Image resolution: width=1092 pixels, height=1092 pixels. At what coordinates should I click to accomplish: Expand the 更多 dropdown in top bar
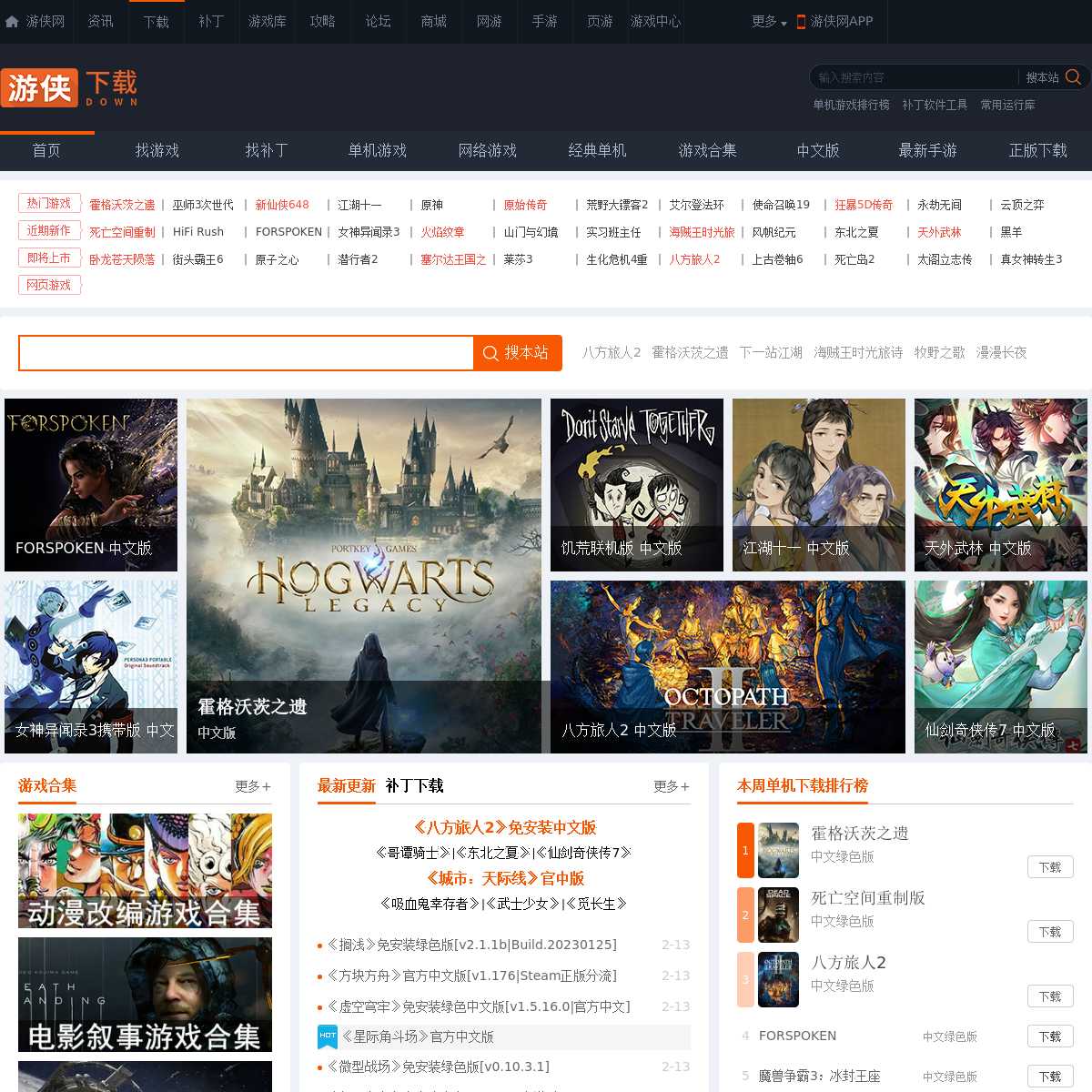coord(769,22)
